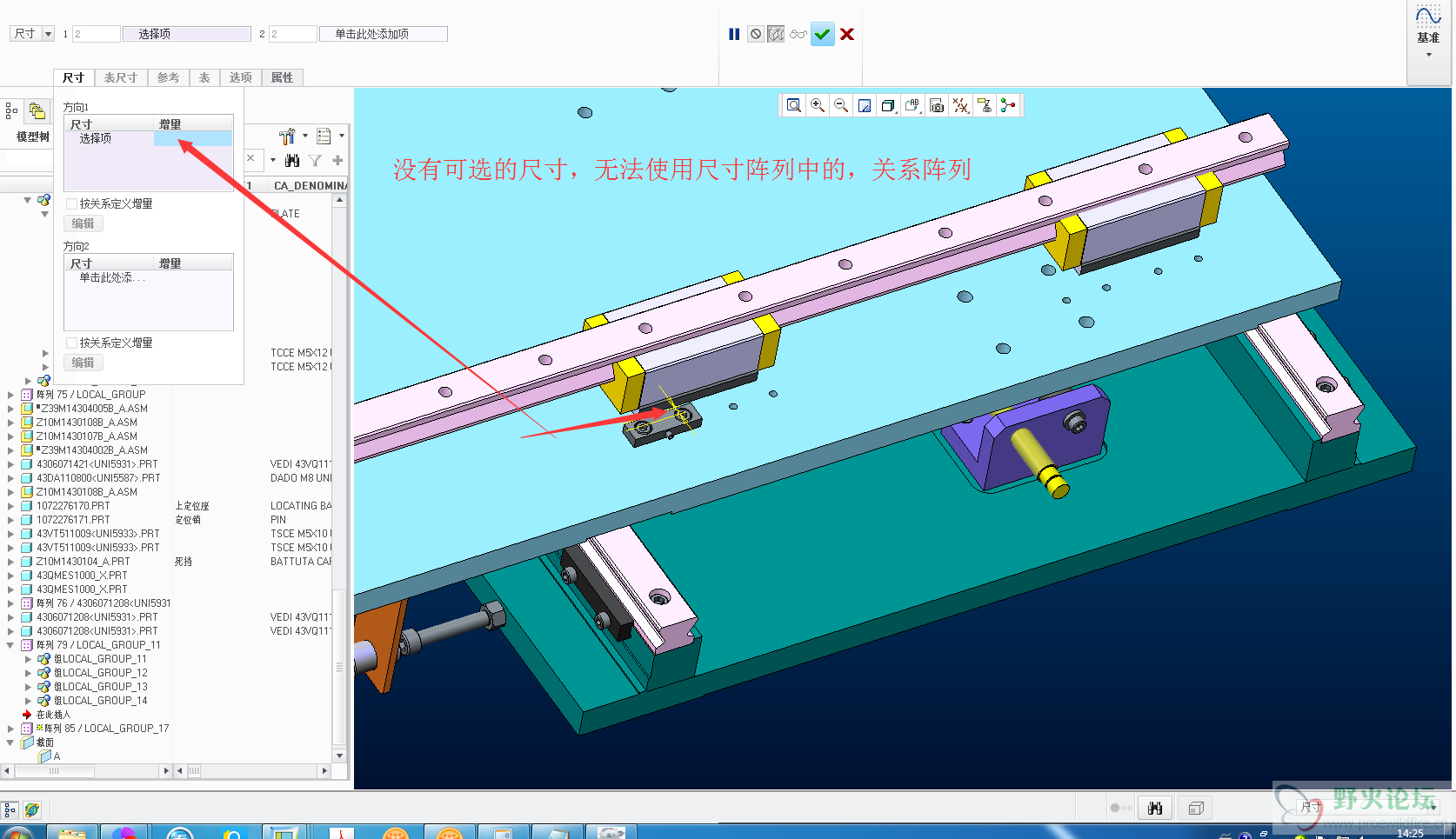Open model tree settings tool icon
The width and height of the screenshot is (1456, 839).
coord(287,136)
